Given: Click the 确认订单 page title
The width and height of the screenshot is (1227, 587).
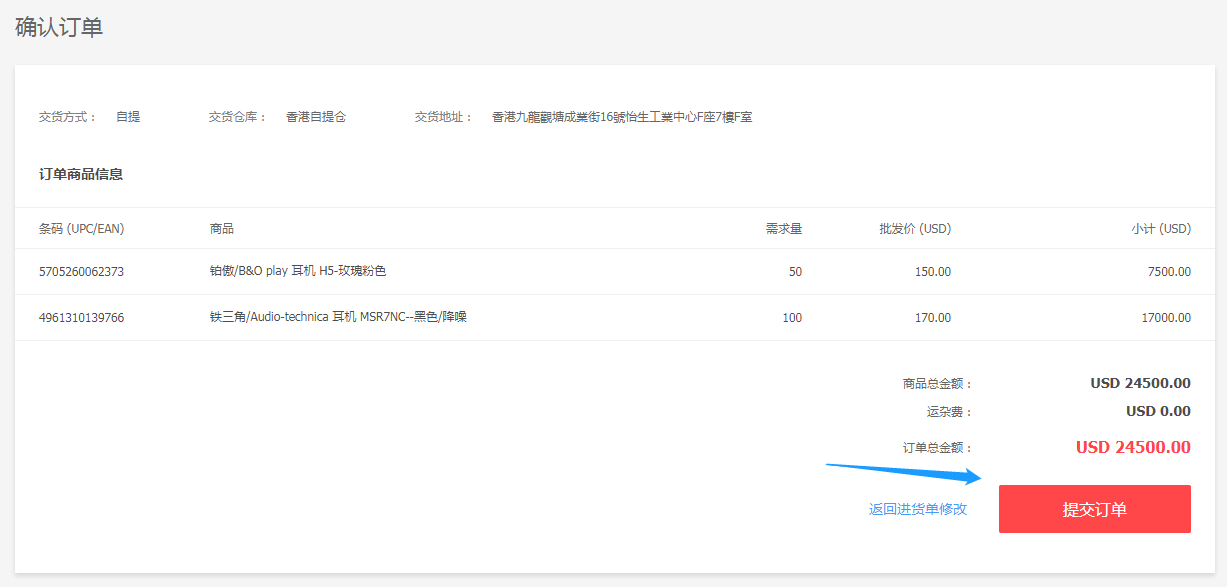Looking at the screenshot, I should coord(59,28).
